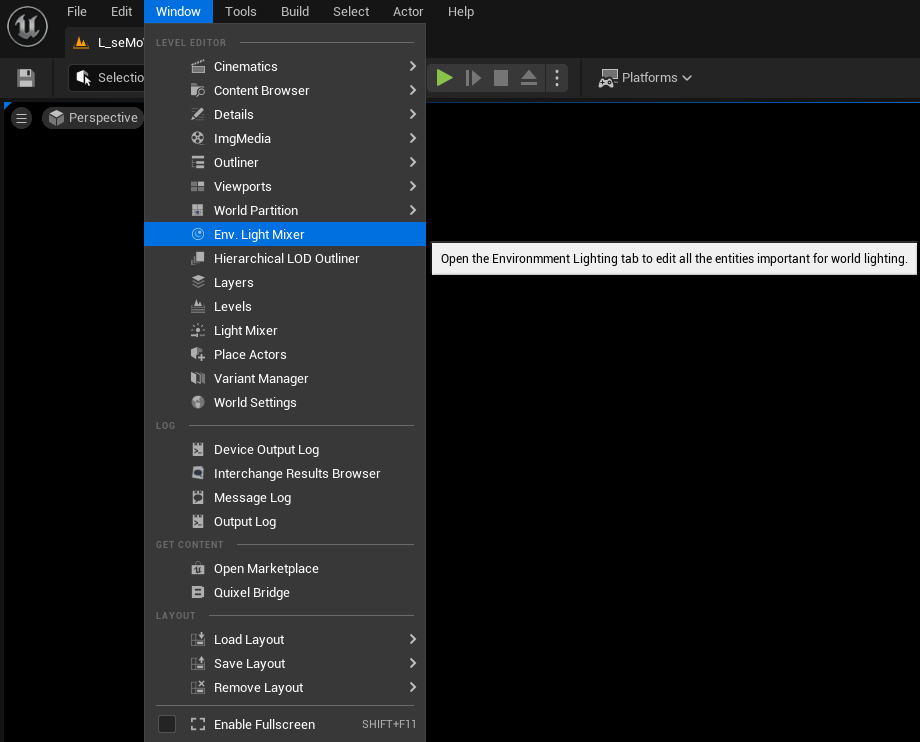Open the Tools menu
Image resolution: width=920 pixels, height=742 pixels.
pyautogui.click(x=241, y=12)
